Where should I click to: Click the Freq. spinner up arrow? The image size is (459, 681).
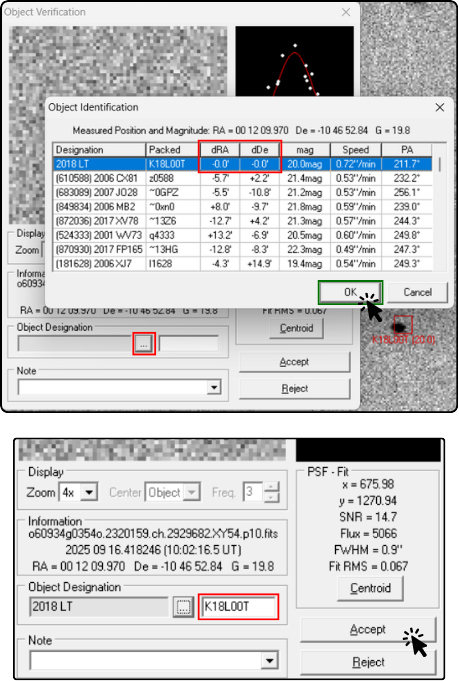click(271, 487)
